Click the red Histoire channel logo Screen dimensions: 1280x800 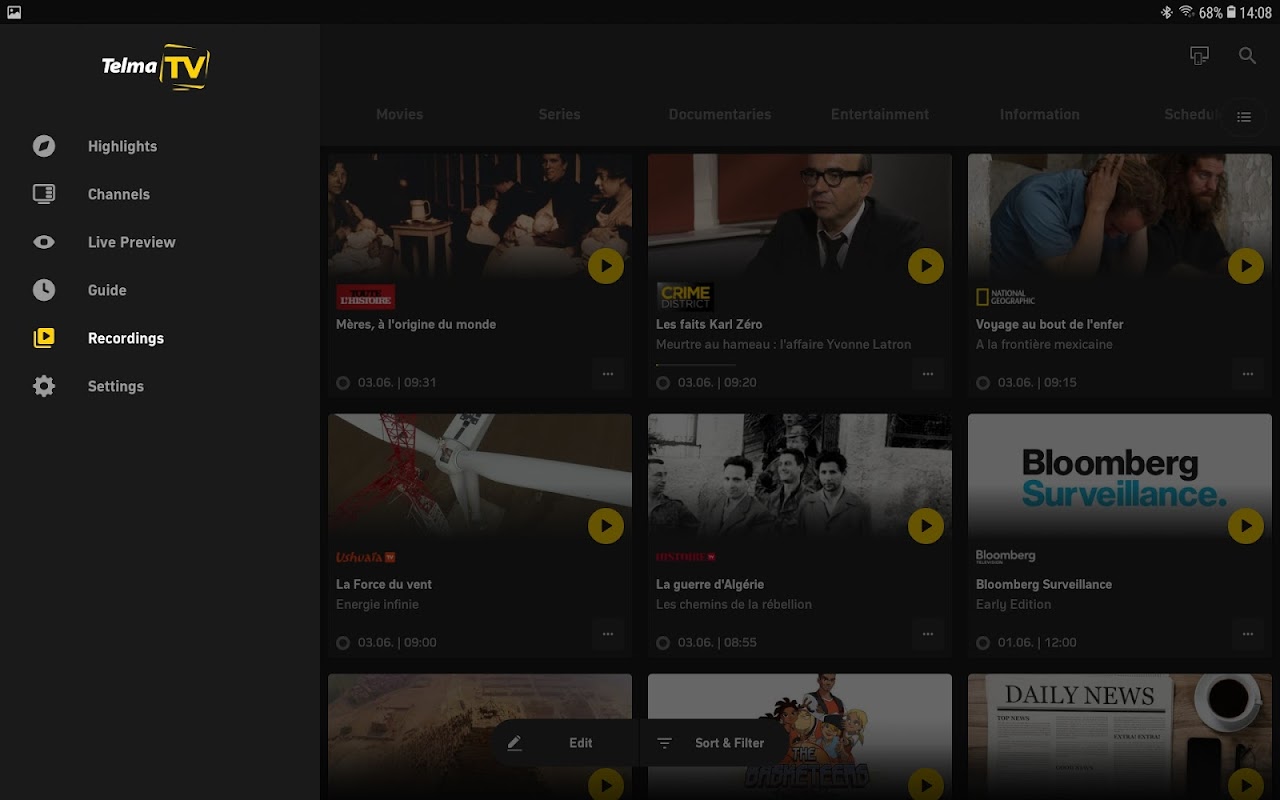(x=686, y=557)
